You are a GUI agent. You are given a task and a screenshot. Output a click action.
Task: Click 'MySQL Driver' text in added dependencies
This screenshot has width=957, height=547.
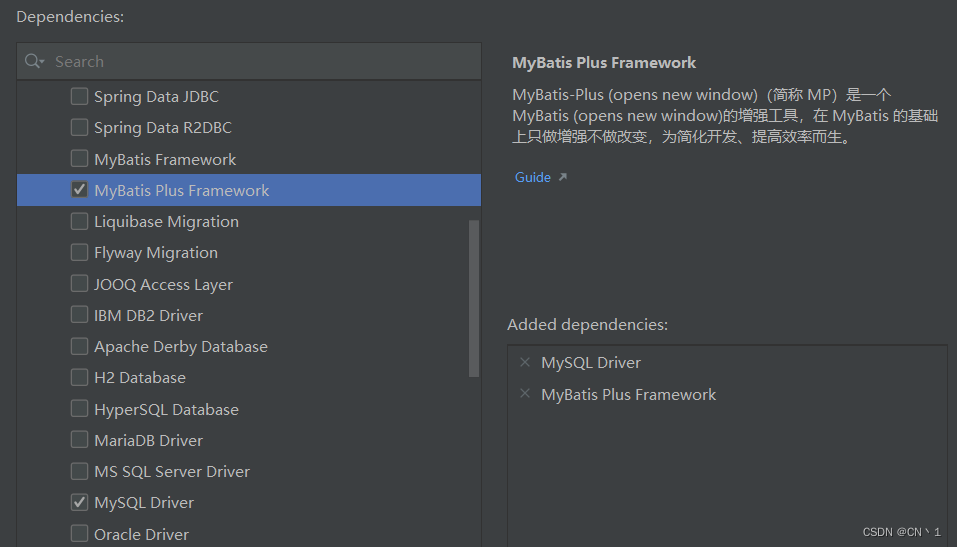(x=591, y=363)
